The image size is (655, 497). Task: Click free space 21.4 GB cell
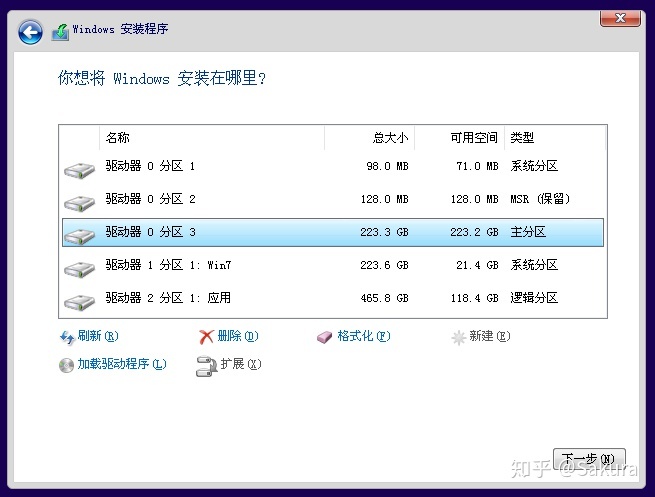477,265
